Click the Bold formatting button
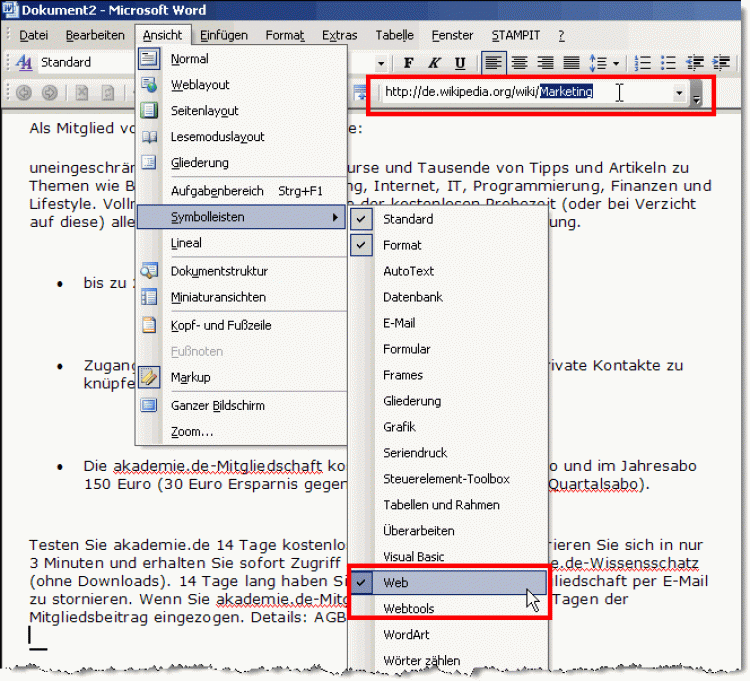750x681 pixels. (408, 63)
